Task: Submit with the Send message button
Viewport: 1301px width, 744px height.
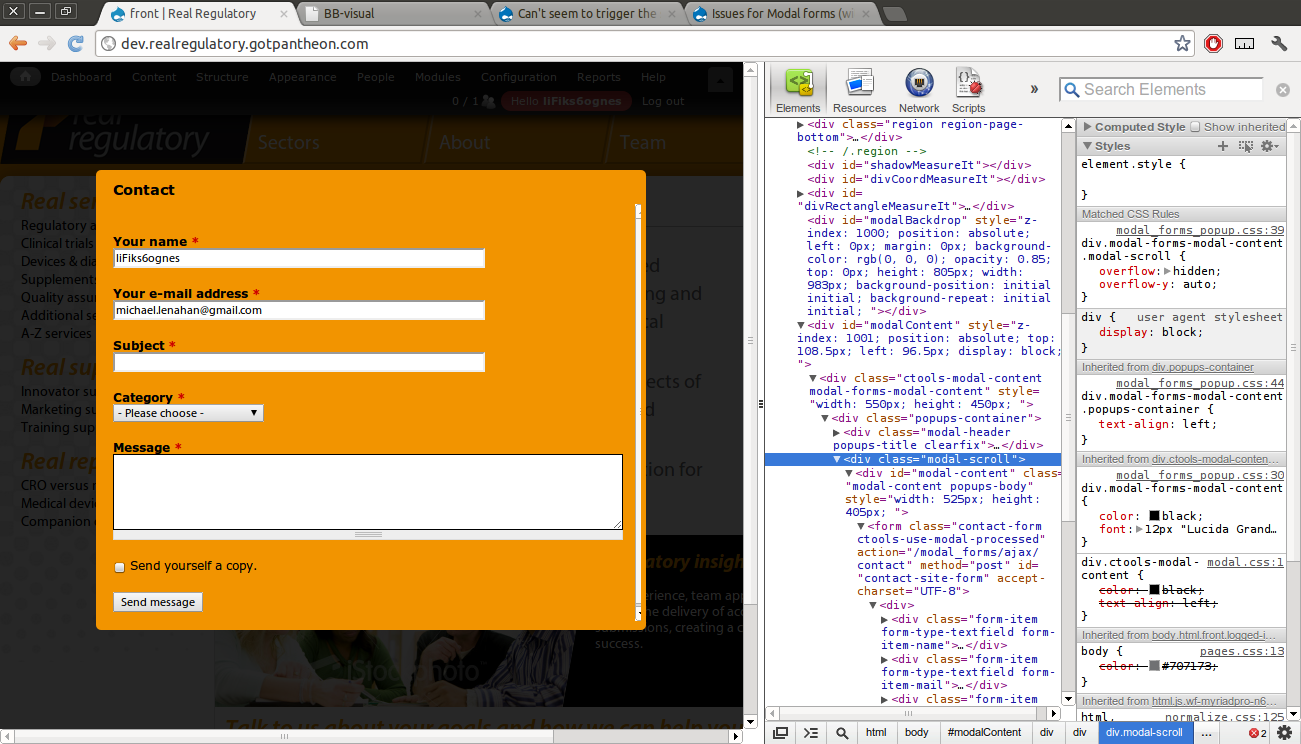Action: (158, 602)
